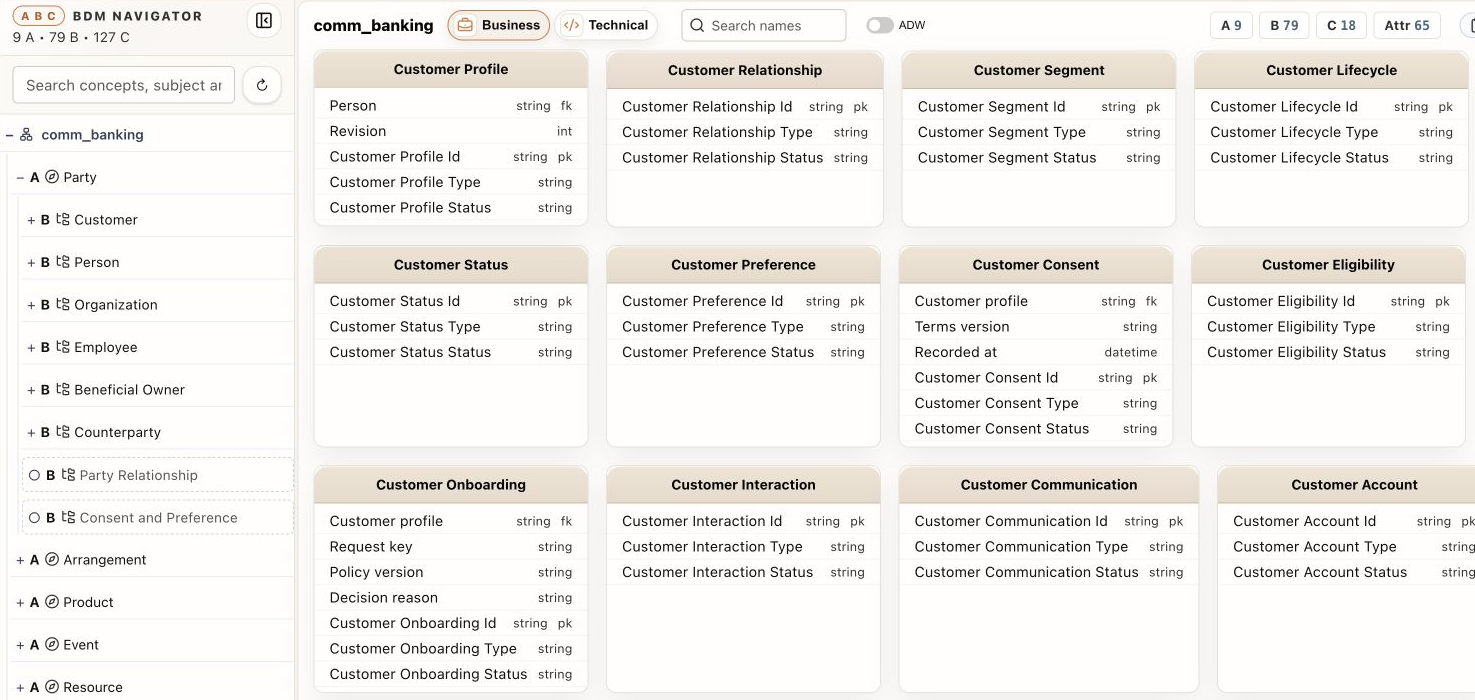Click the Attr 65 count badge
This screenshot has width=1475, height=700.
click(1407, 25)
